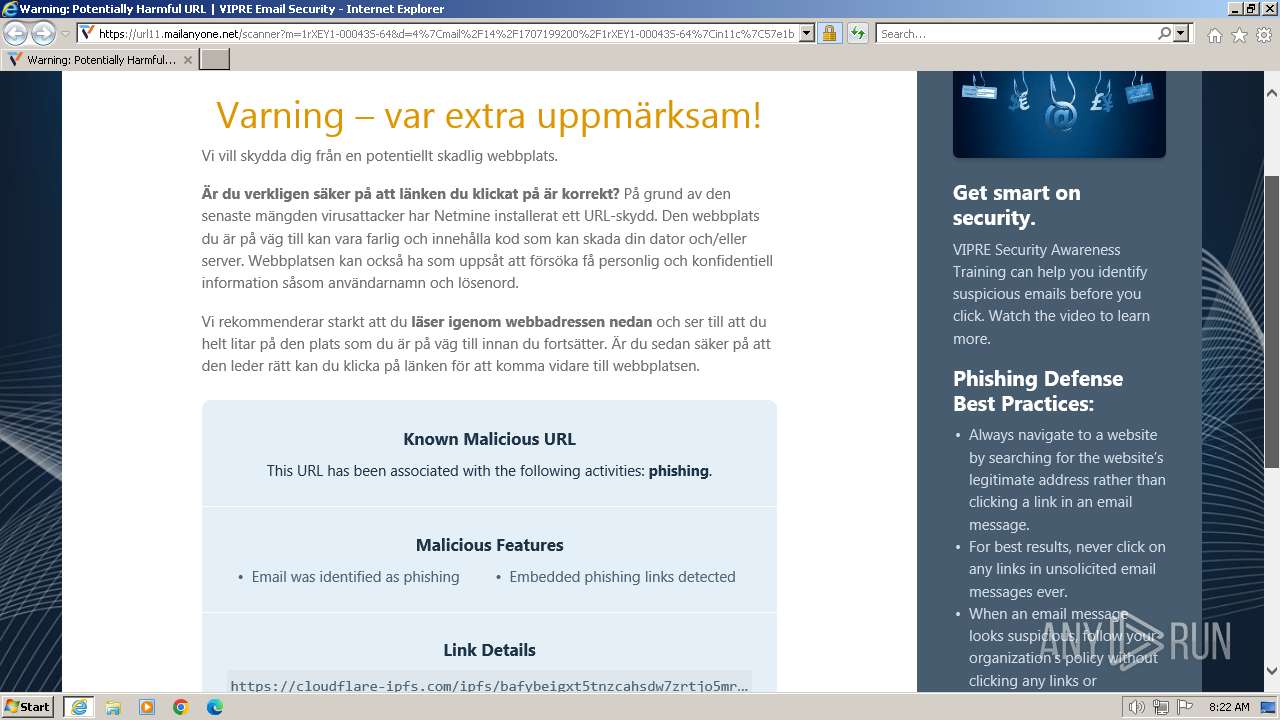Click the search magnifier icon

[x=1164, y=33]
